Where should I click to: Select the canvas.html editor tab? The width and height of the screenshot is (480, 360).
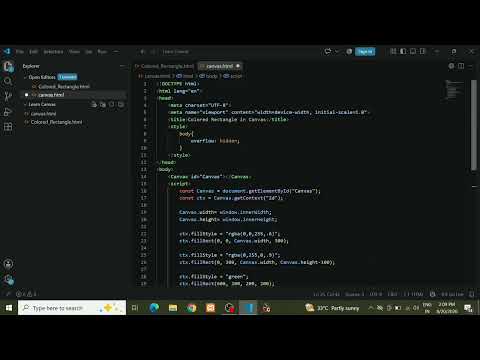click(220, 66)
